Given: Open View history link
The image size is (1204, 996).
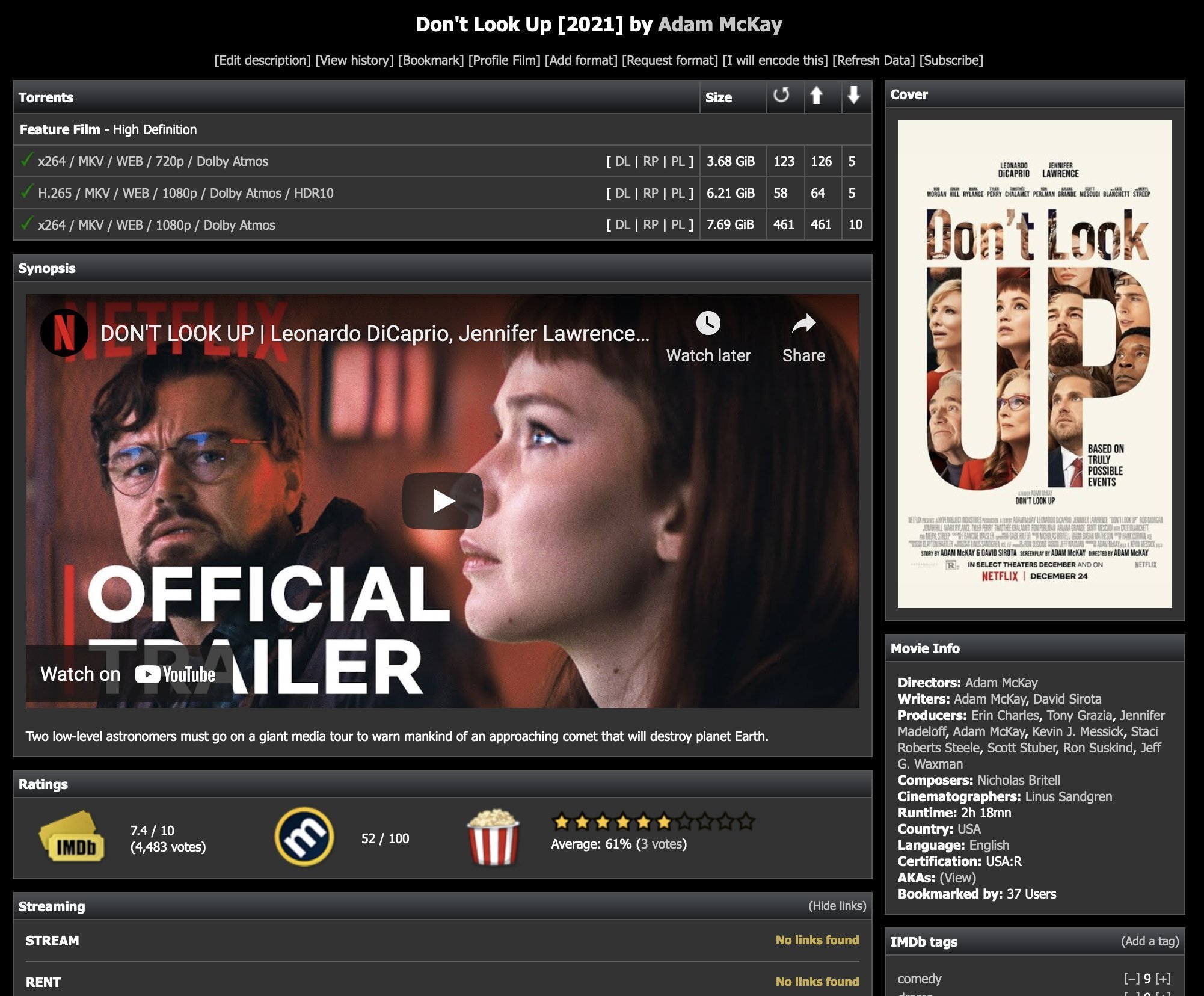Looking at the screenshot, I should 354,60.
